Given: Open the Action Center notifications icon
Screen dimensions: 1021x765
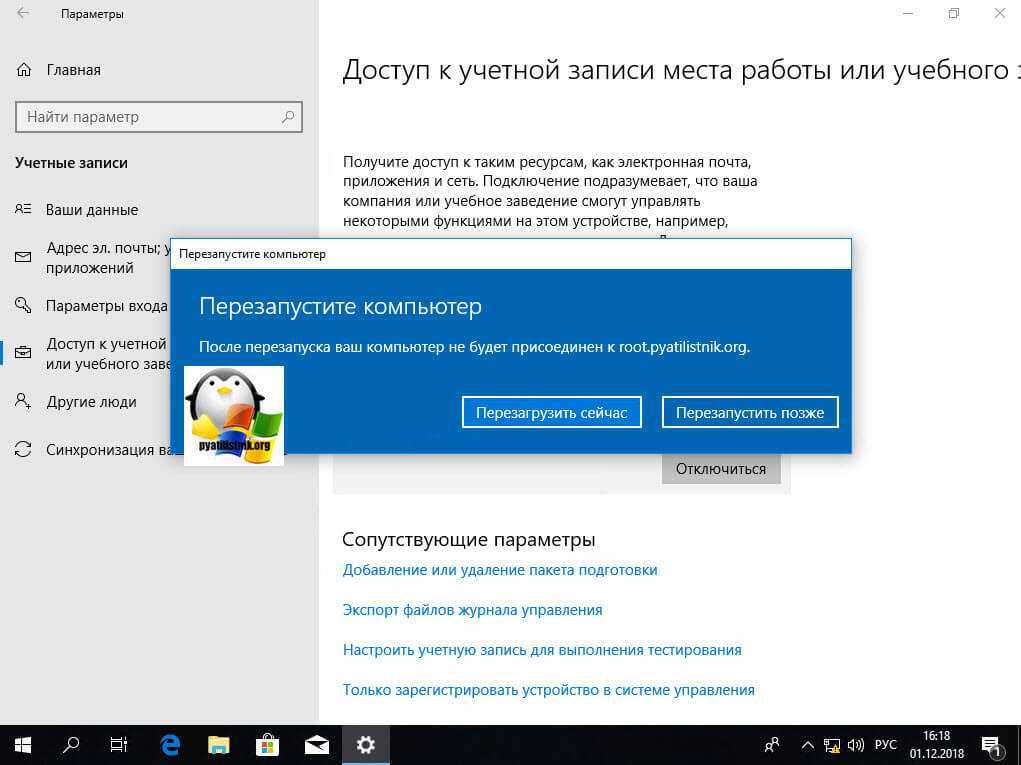Looking at the screenshot, I should pos(991,745).
